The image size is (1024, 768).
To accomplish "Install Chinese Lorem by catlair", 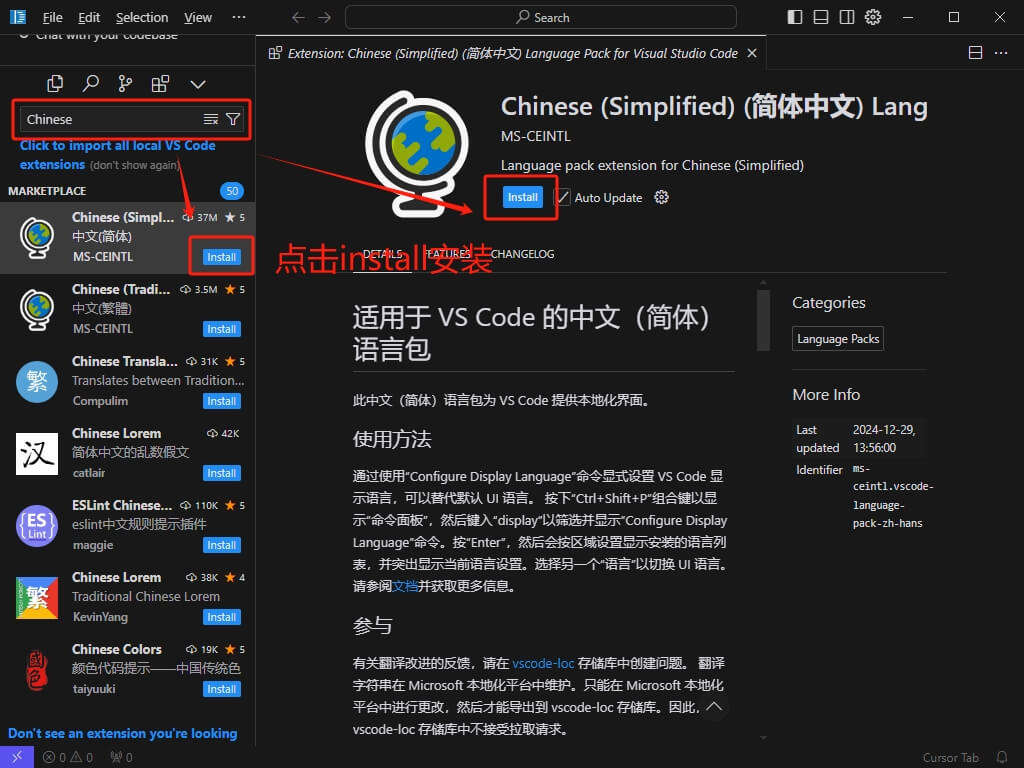I will coord(221,473).
